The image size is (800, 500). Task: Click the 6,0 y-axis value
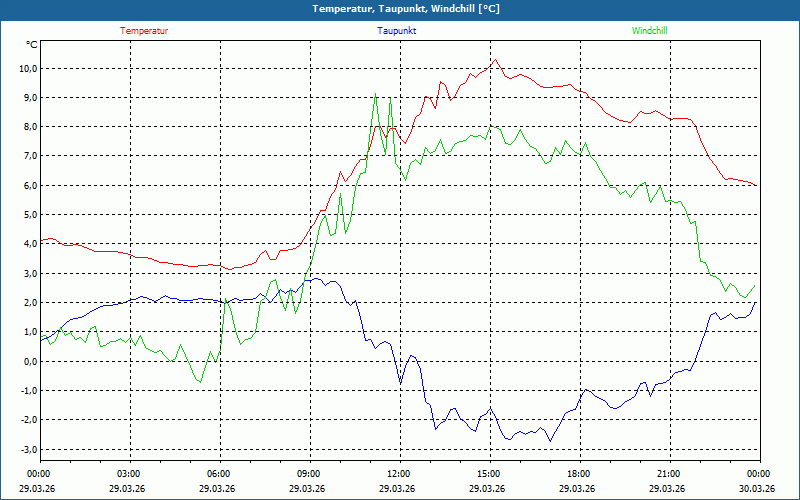31,186
